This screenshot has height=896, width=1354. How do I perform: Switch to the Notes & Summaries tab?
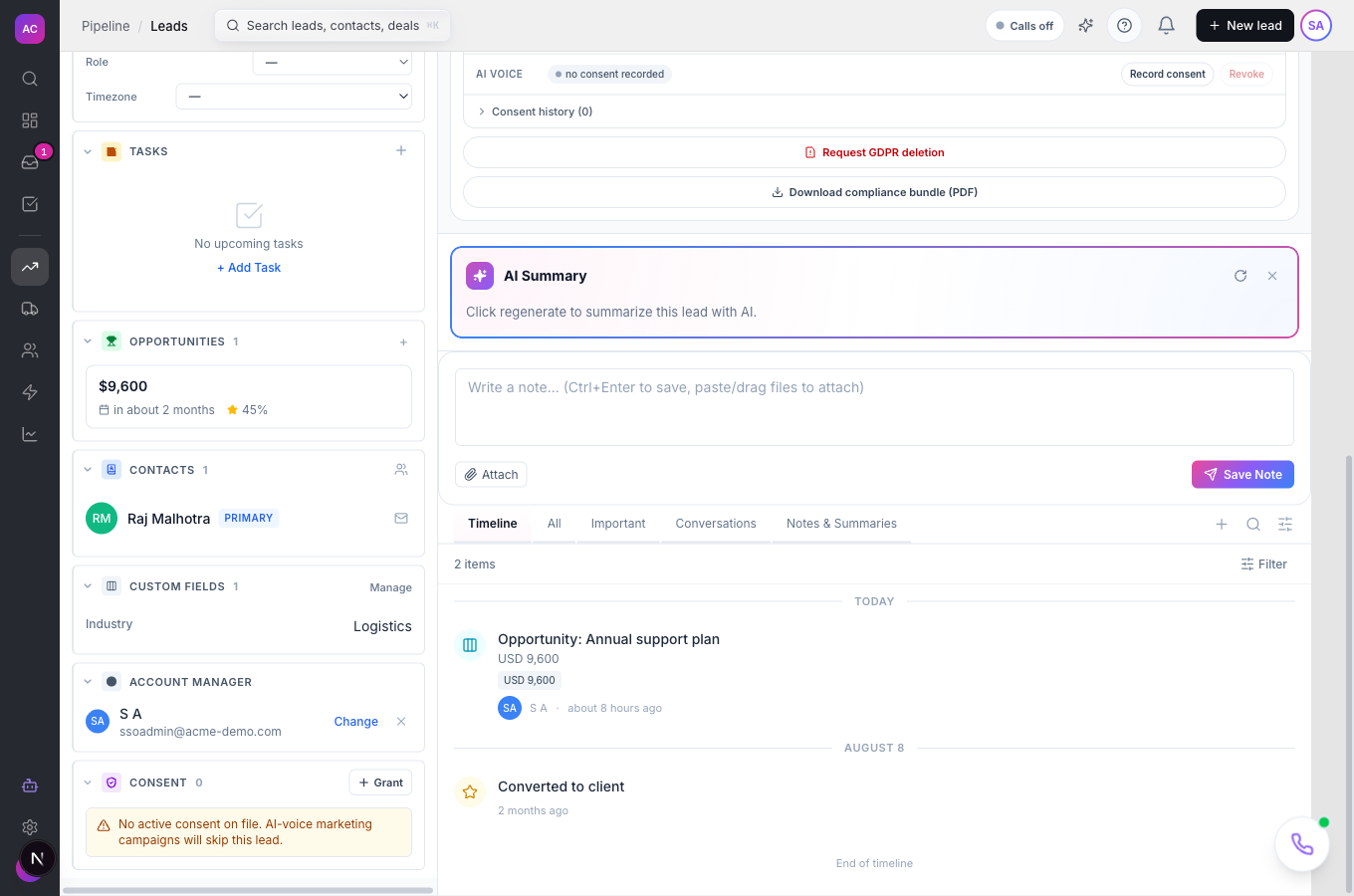841,524
